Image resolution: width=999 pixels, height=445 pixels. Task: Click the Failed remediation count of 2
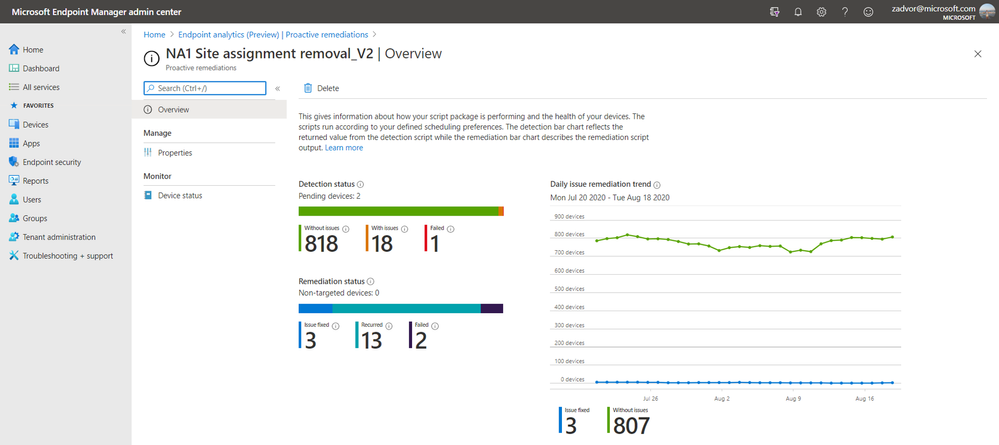pos(420,341)
